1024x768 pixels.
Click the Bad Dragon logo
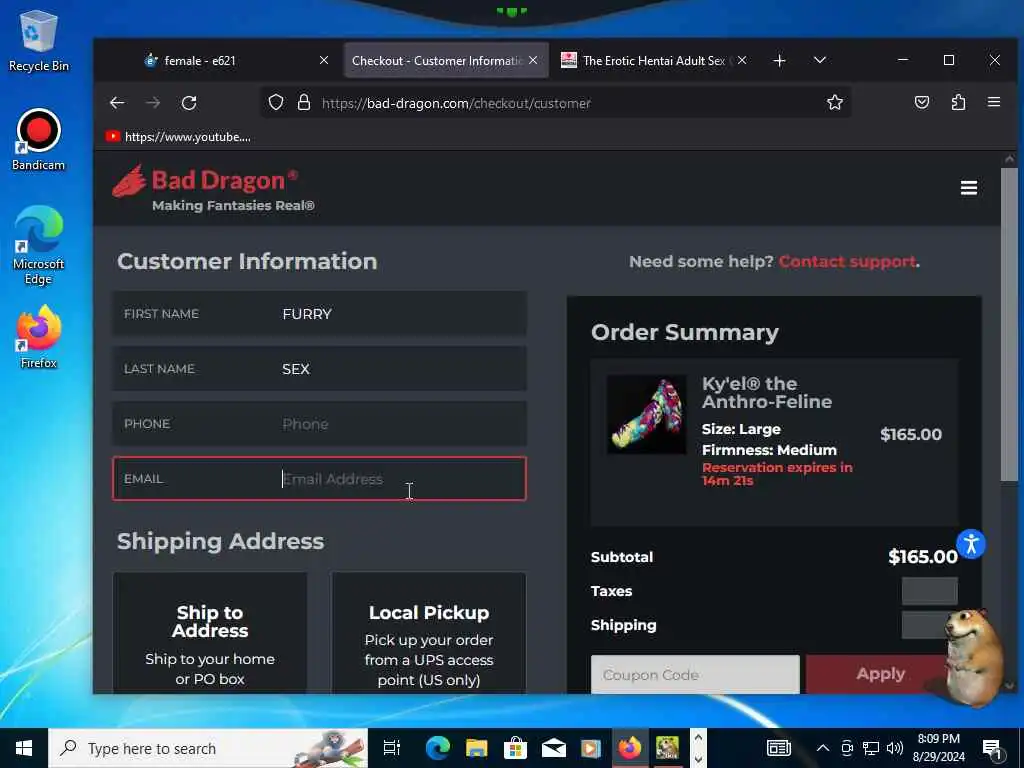[x=214, y=188]
